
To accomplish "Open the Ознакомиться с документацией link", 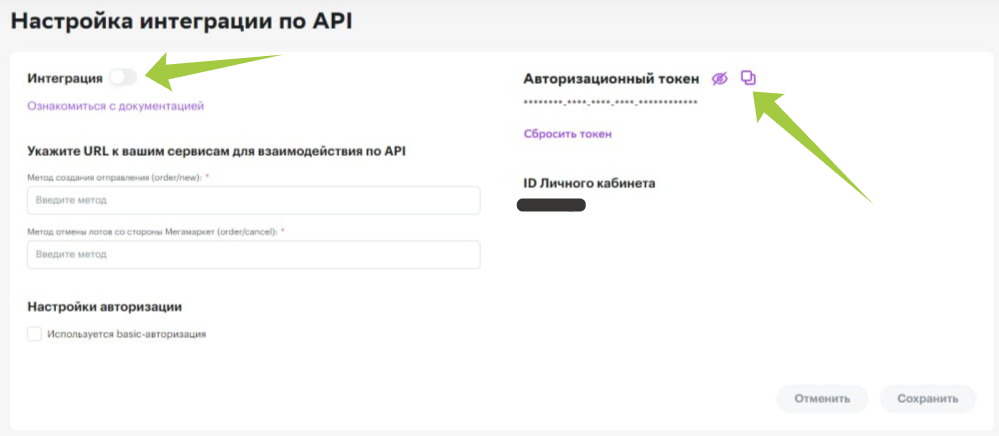I will tap(115, 104).
